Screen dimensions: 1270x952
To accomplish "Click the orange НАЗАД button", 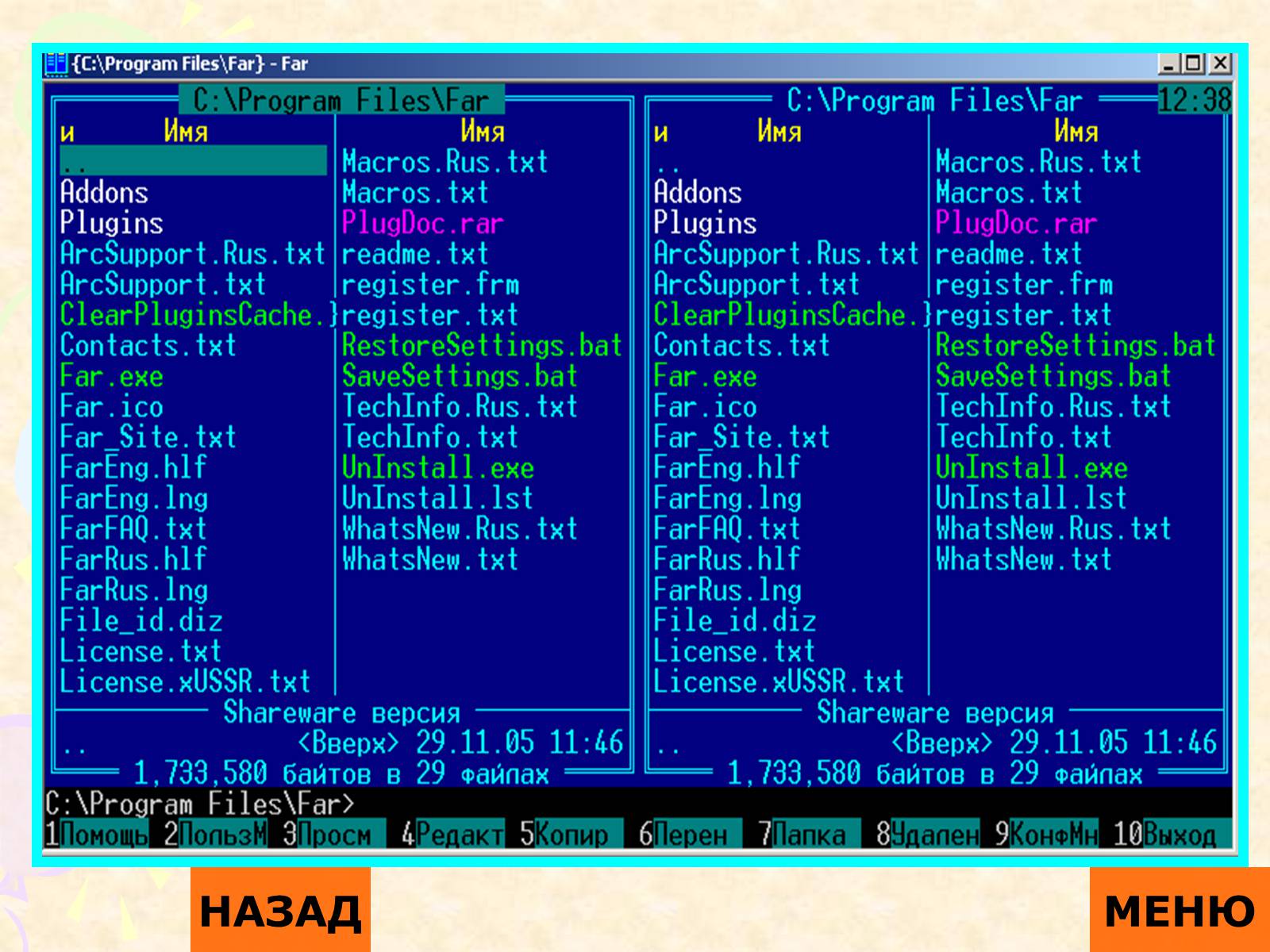I will pyautogui.click(x=280, y=910).
